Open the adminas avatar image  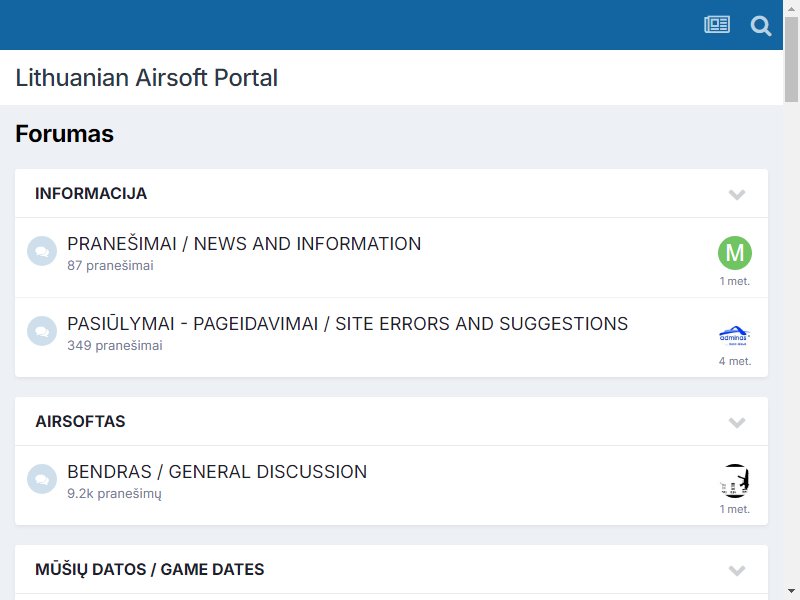click(x=735, y=335)
